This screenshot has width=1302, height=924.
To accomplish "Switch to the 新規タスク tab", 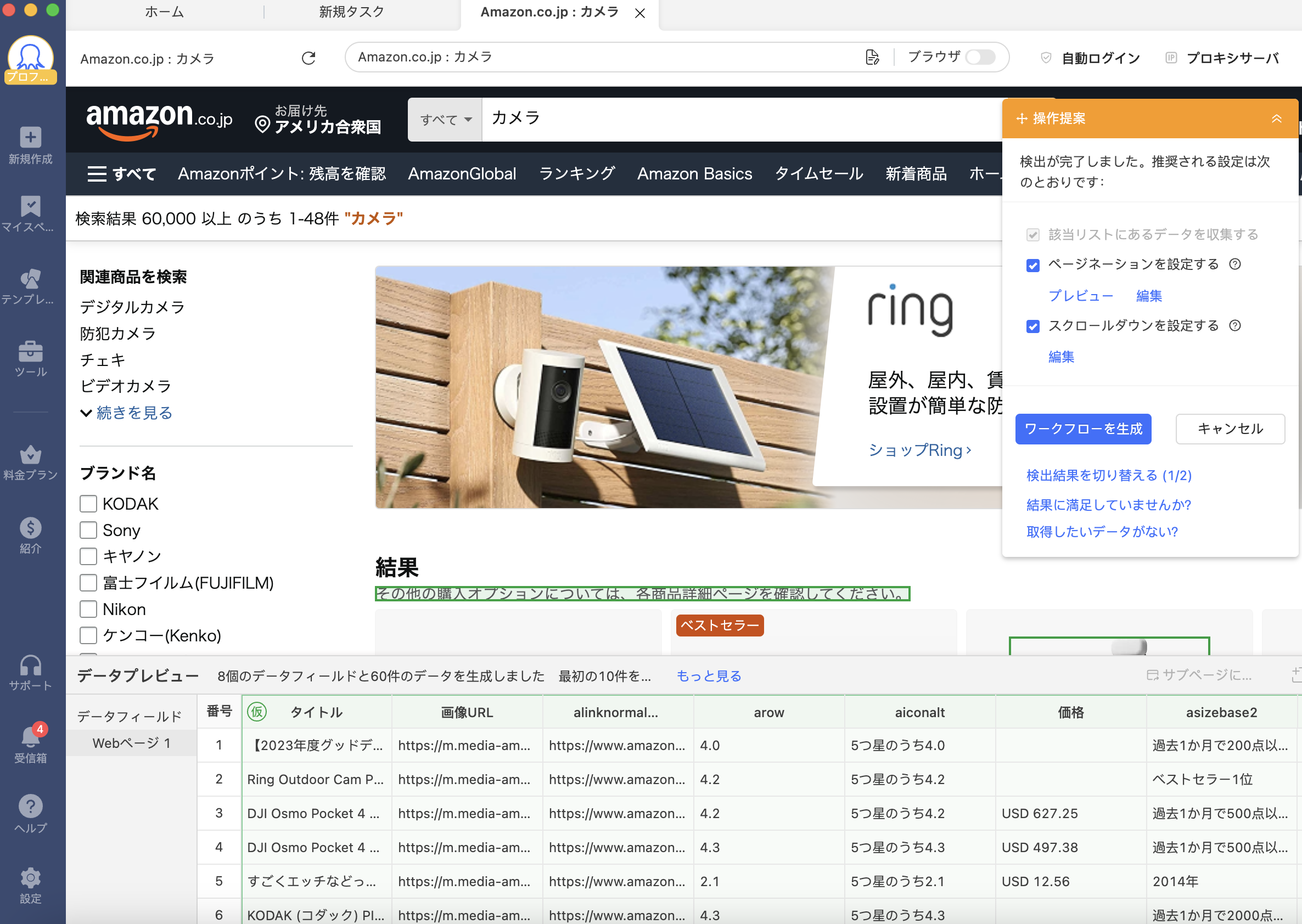I will tap(352, 12).
